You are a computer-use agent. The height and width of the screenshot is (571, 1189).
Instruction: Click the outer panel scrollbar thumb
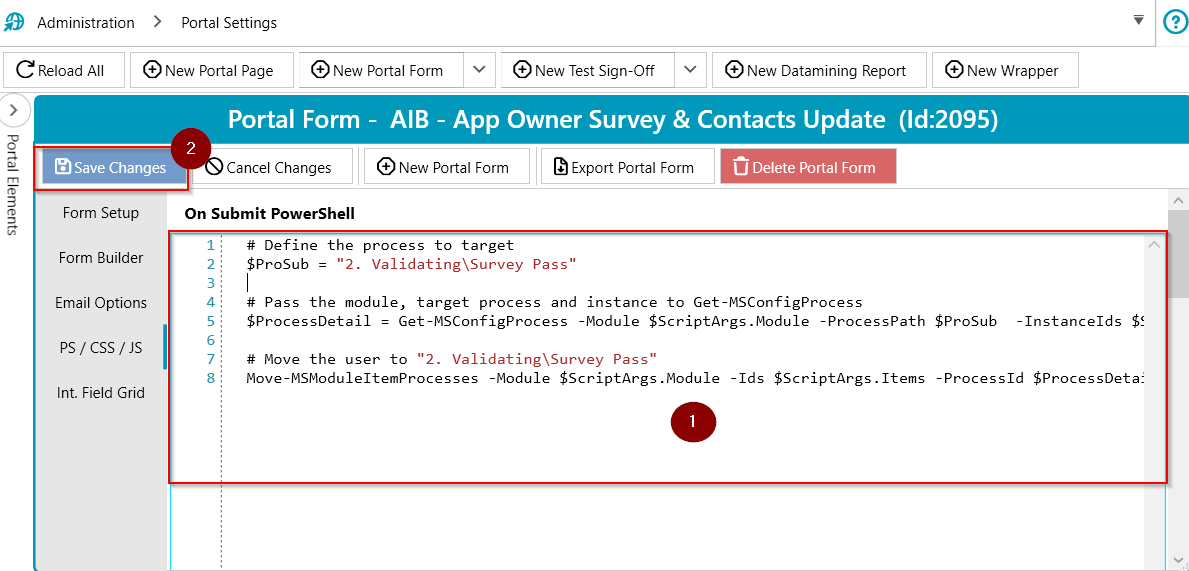click(x=1178, y=253)
